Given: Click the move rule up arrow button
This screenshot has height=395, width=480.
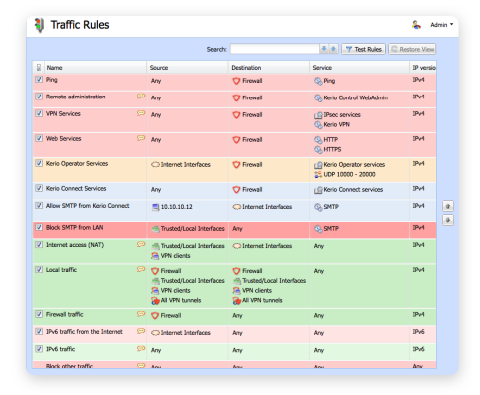Looking at the screenshot, I should pos(448,206).
